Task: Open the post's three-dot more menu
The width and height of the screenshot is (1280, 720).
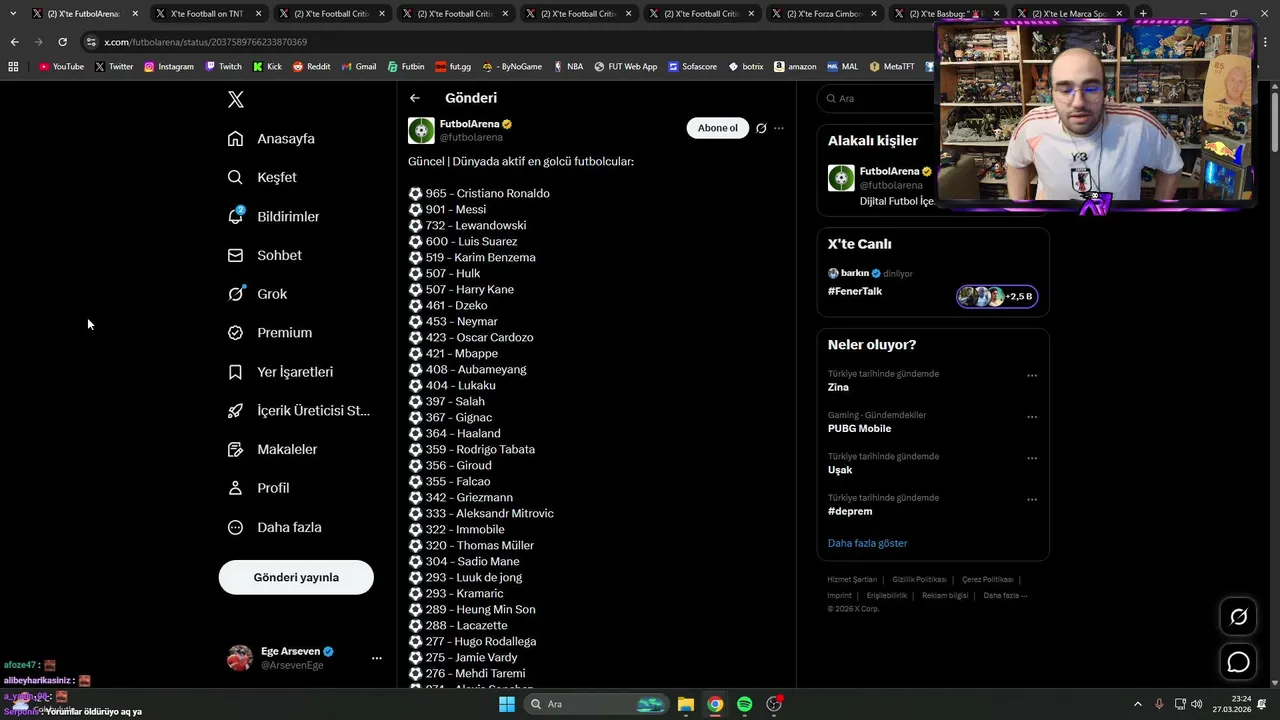Action: tap(779, 128)
